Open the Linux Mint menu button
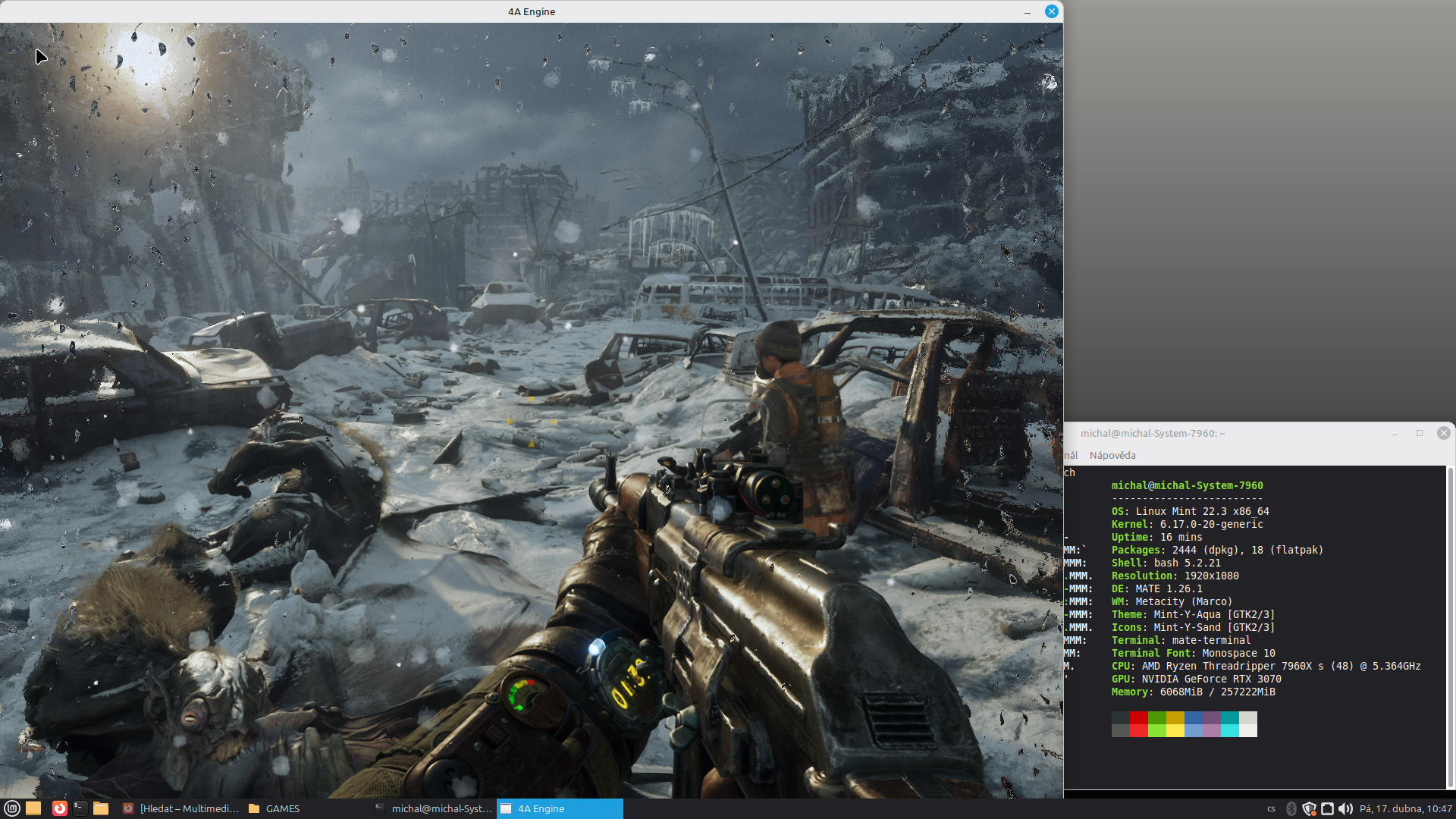The width and height of the screenshot is (1456, 819). pos(11,808)
